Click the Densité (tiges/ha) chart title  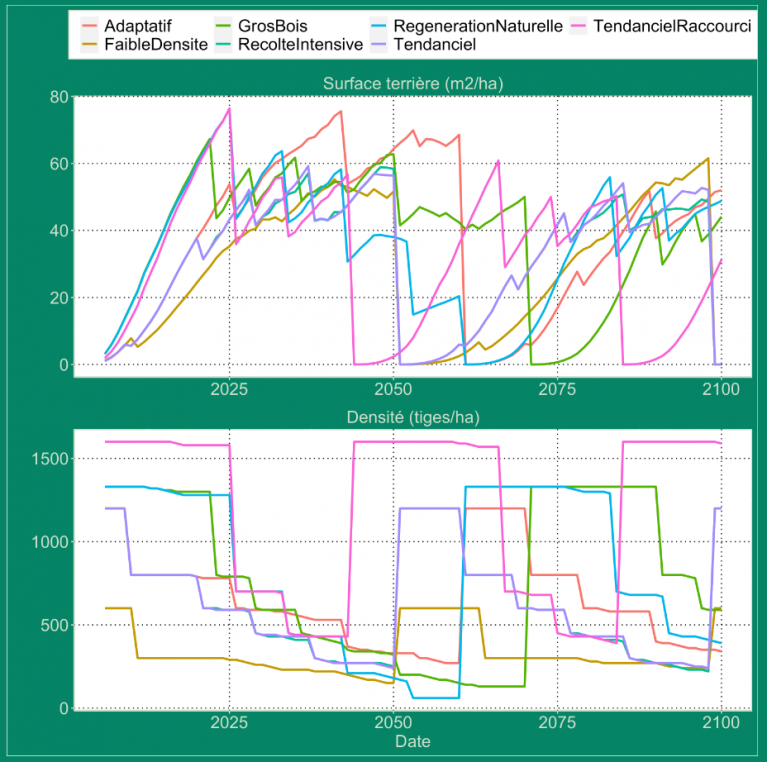(x=412, y=417)
